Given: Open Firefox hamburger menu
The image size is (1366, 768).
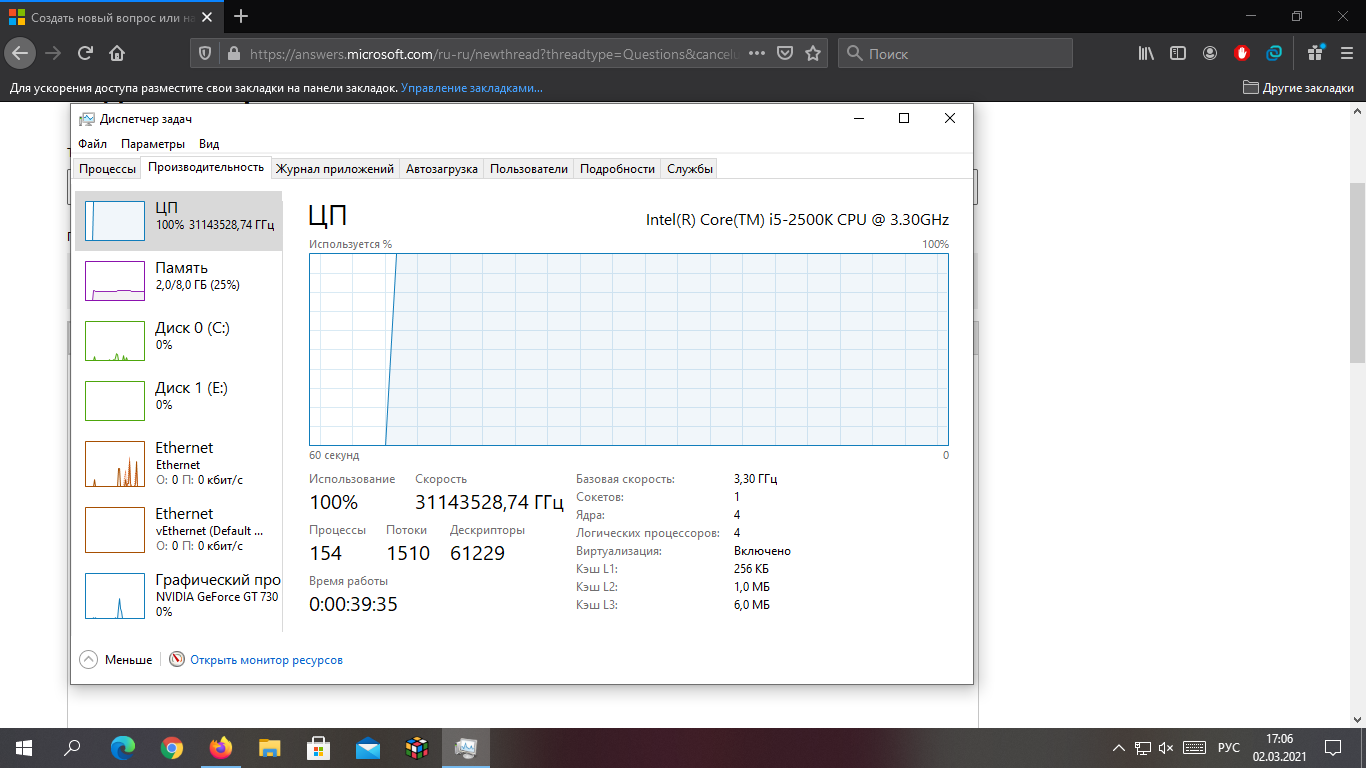Looking at the screenshot, I should click(x=1347, y=53).
